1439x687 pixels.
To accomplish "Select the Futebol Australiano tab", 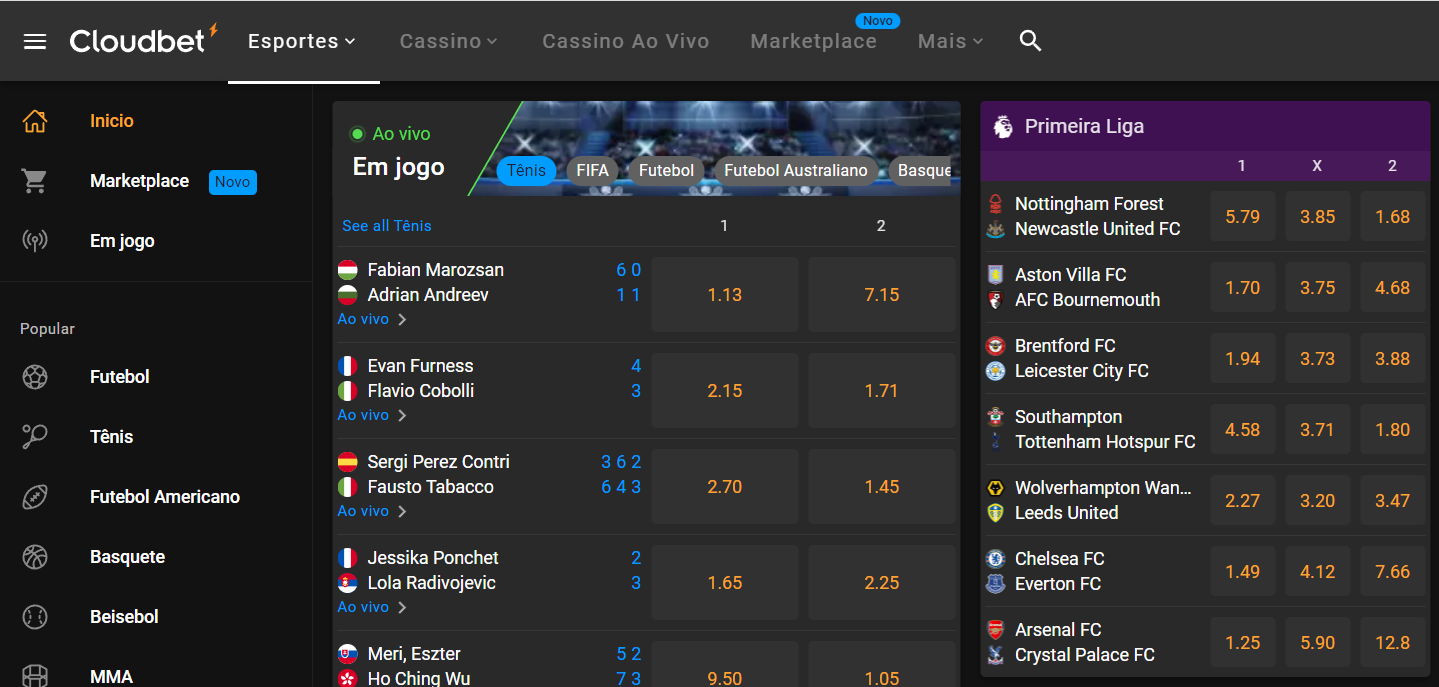I will 795,170.
